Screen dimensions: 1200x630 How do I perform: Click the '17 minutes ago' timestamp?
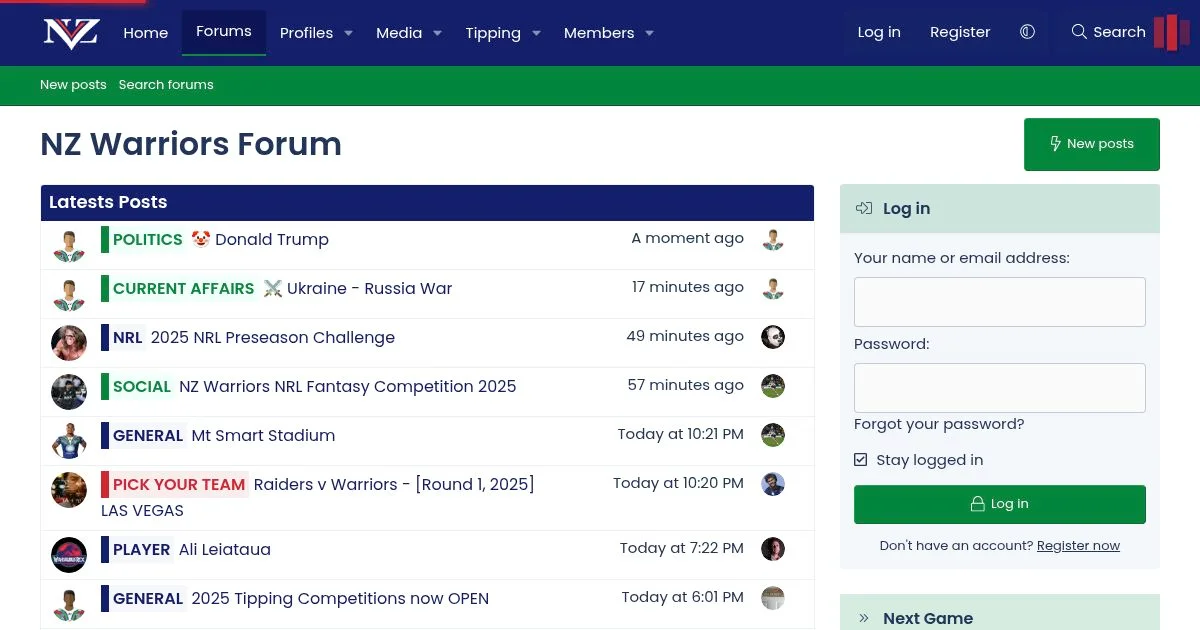pos(688,287)
